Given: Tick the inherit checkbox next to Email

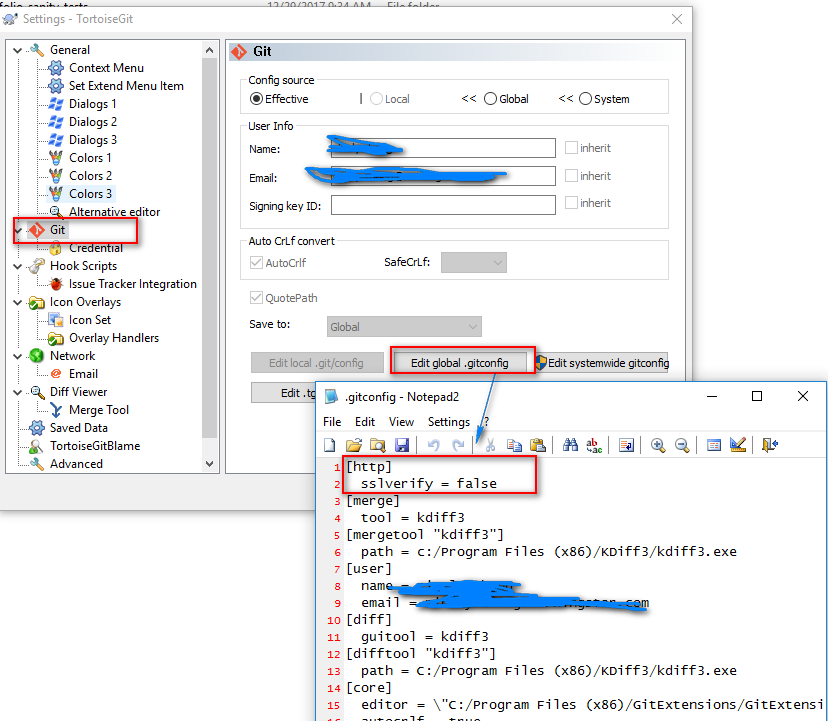Looking at the screenshot, I should (x=571, y=175).
